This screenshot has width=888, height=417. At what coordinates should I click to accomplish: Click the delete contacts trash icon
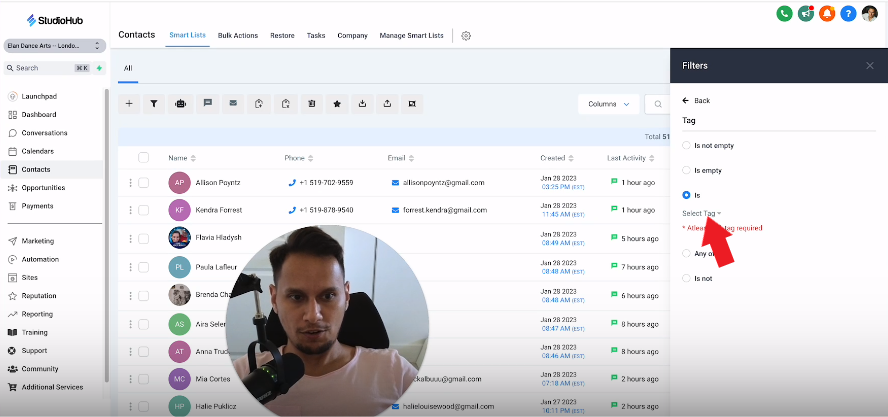coord(311,104)
